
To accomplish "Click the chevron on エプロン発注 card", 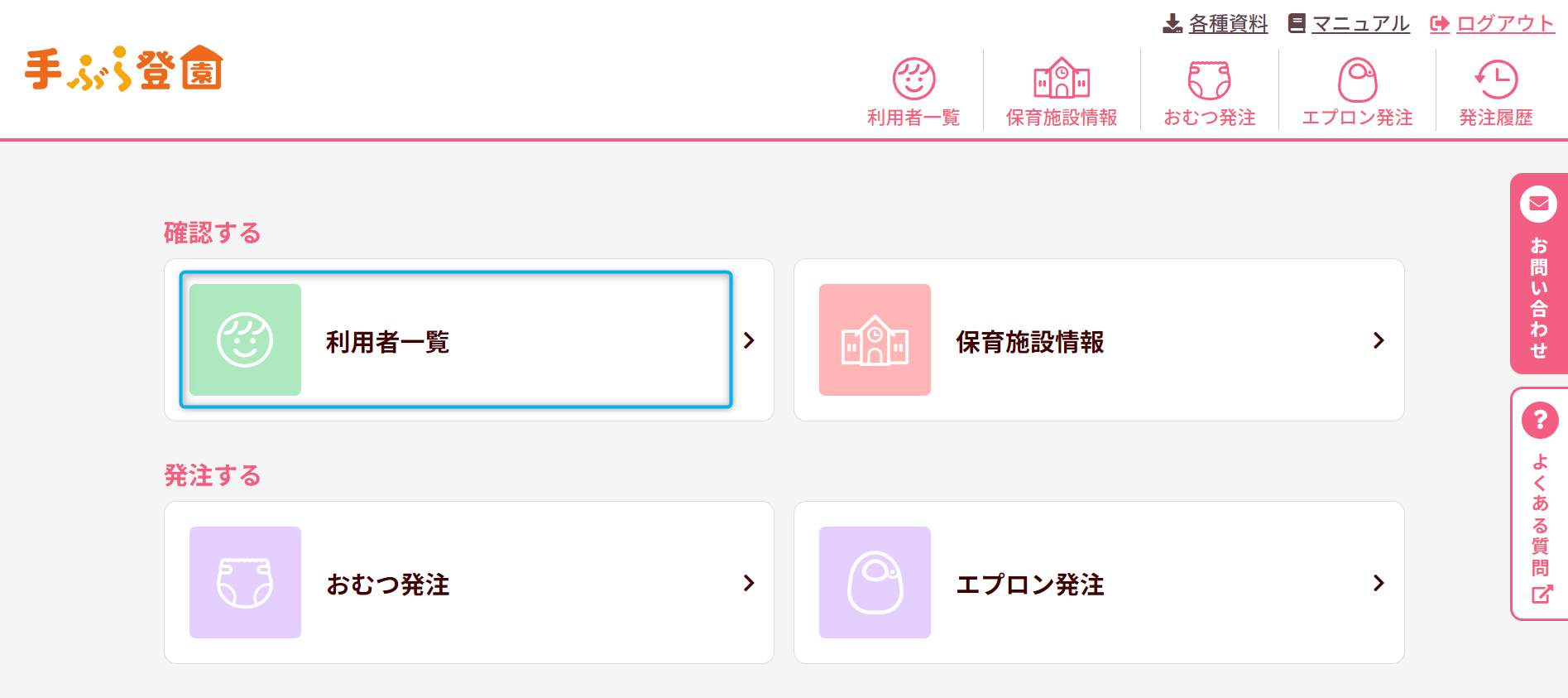I will (1379, 583).
